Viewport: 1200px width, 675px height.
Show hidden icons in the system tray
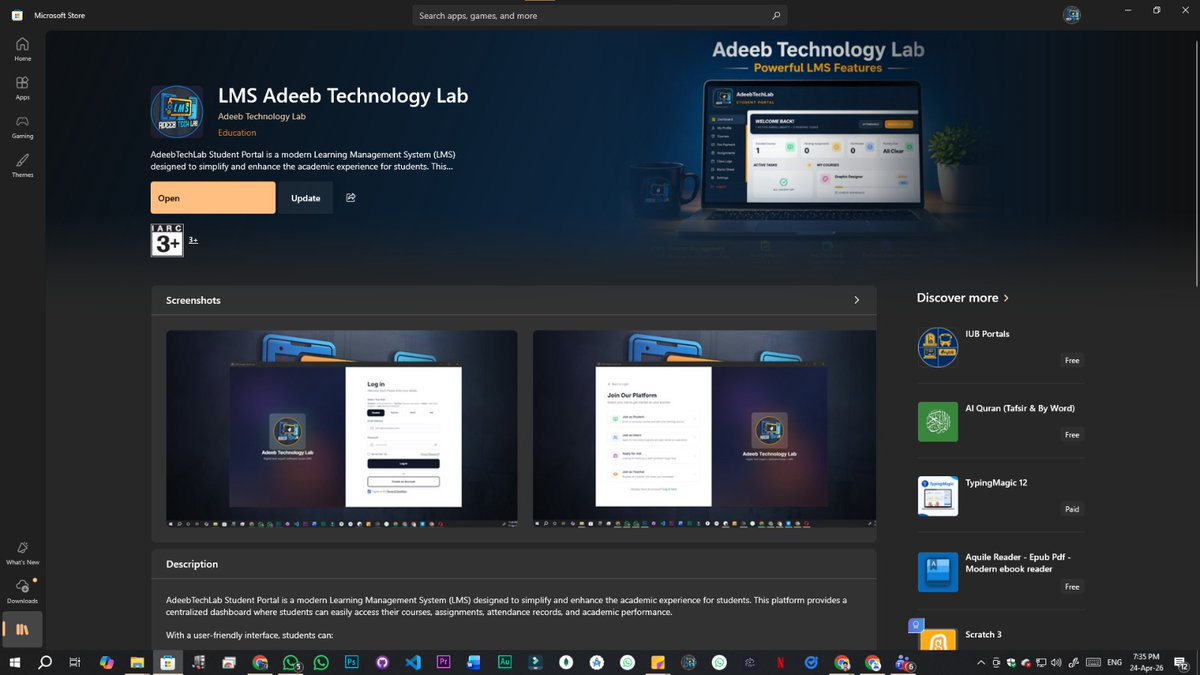click(x=980, y=662)
